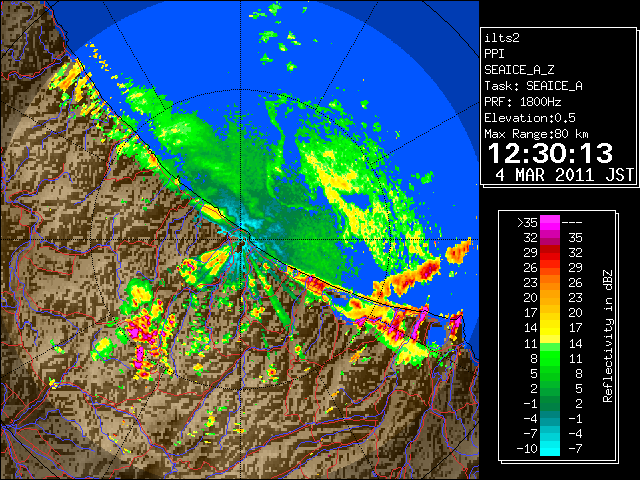This screenshot has height=480, width=640.
Task: Click the 'SEAICE_A_Z' product name
Action: 519,70
